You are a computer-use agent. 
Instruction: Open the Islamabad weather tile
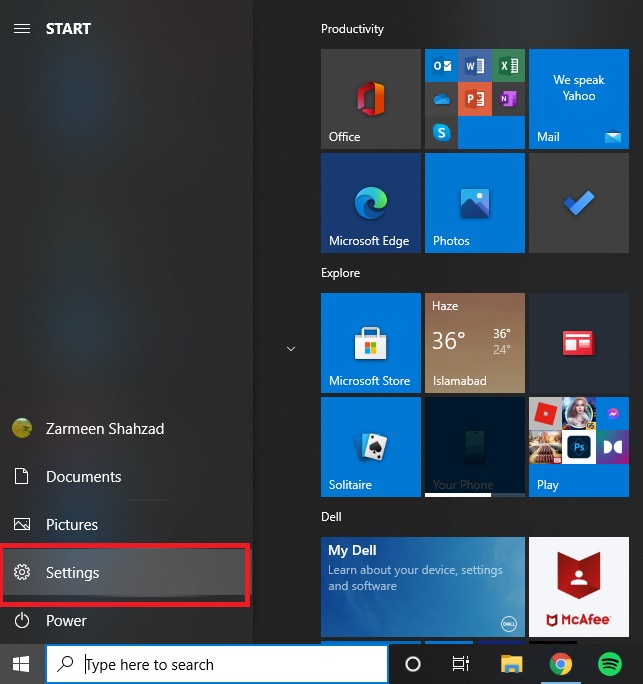474,343
